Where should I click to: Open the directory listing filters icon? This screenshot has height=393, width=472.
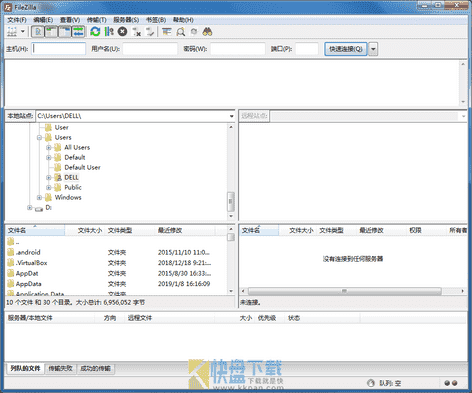tap(167, 32)
